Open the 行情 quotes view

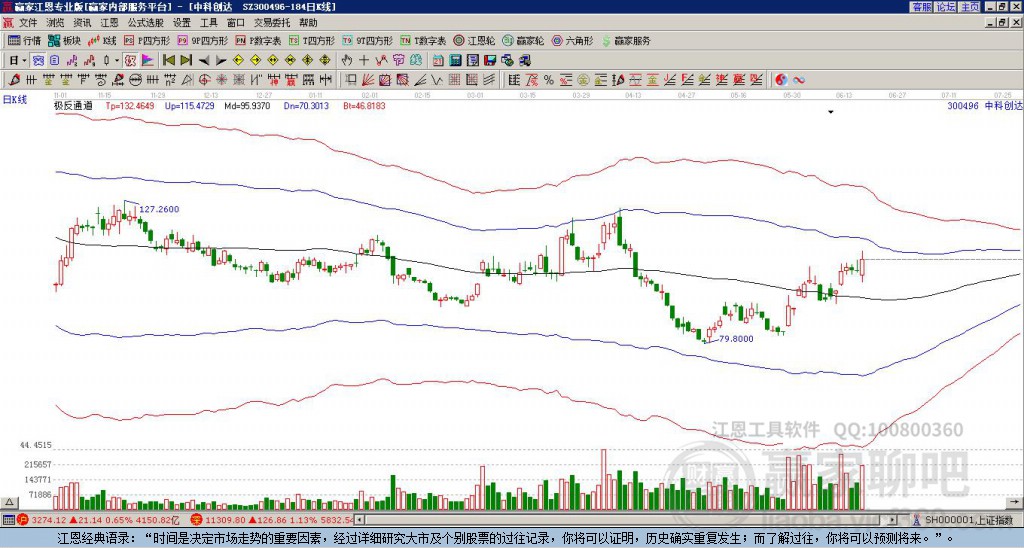coord(24,40)
